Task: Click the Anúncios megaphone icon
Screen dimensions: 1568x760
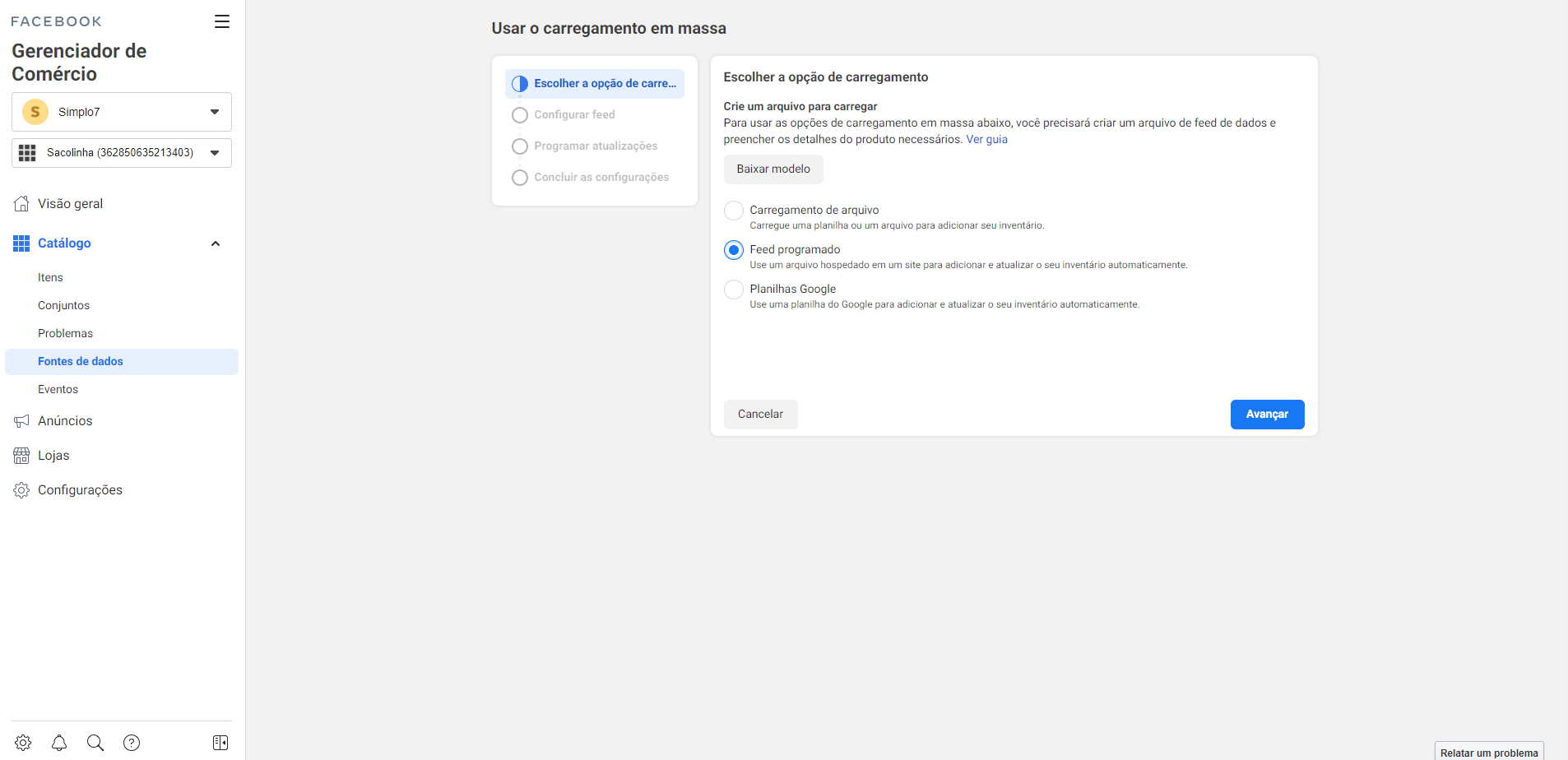Action: pyautogui.click(x=21, y=421)
